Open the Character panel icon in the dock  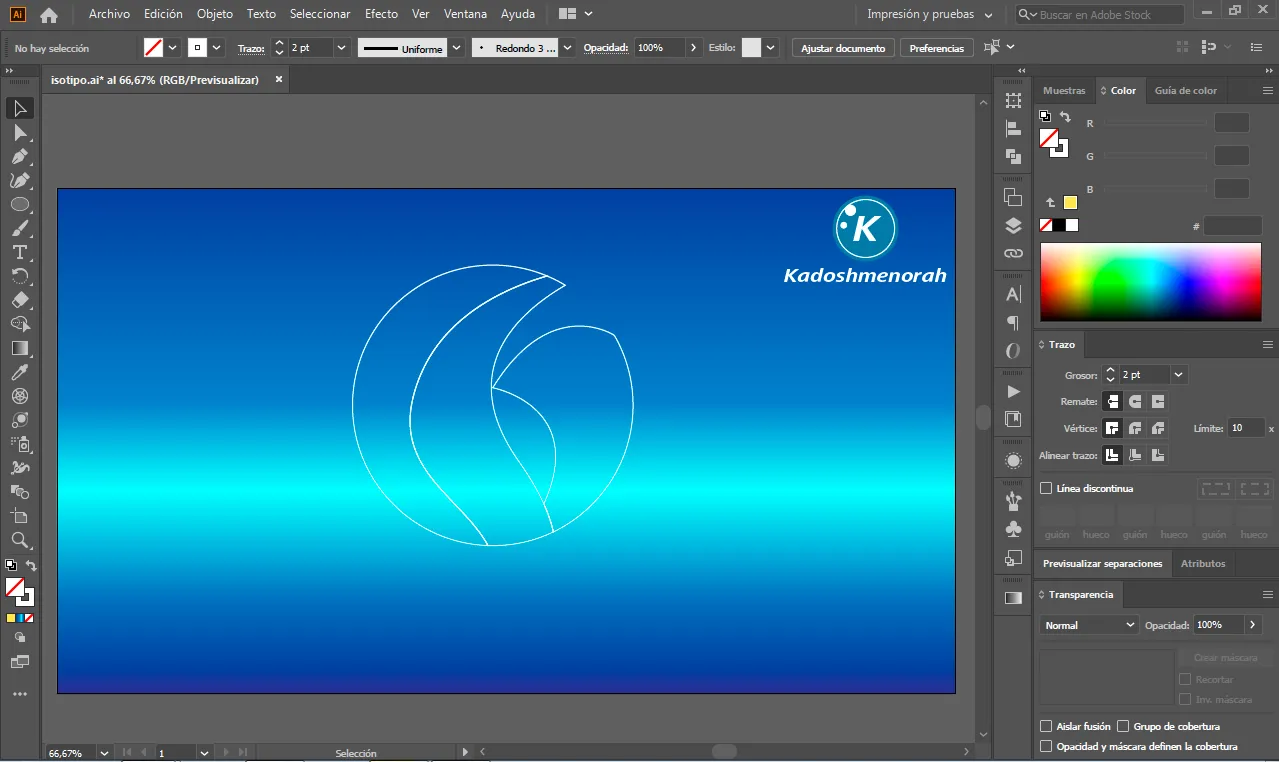point(1013,294)
